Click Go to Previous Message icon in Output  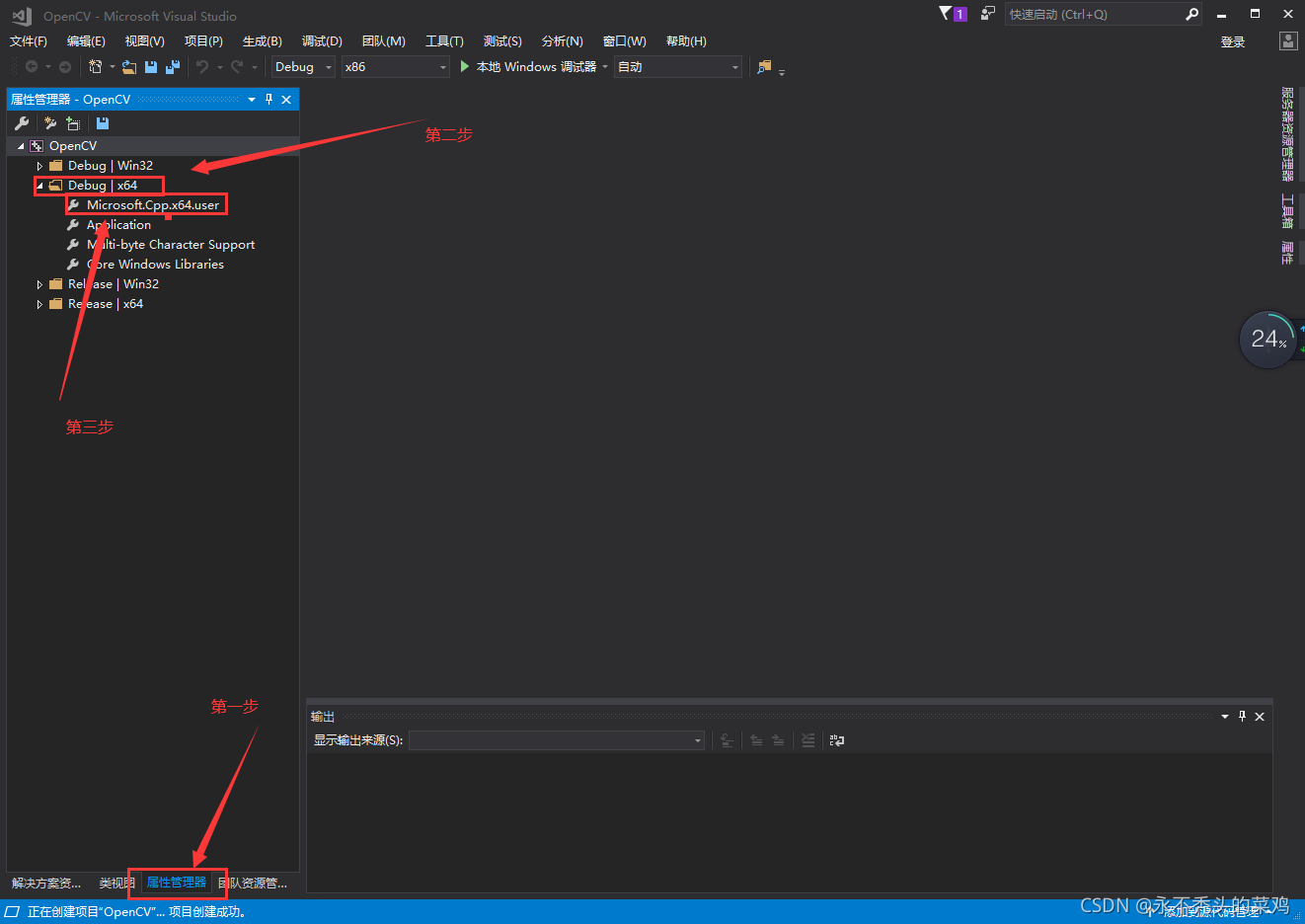tap(756, 740)
